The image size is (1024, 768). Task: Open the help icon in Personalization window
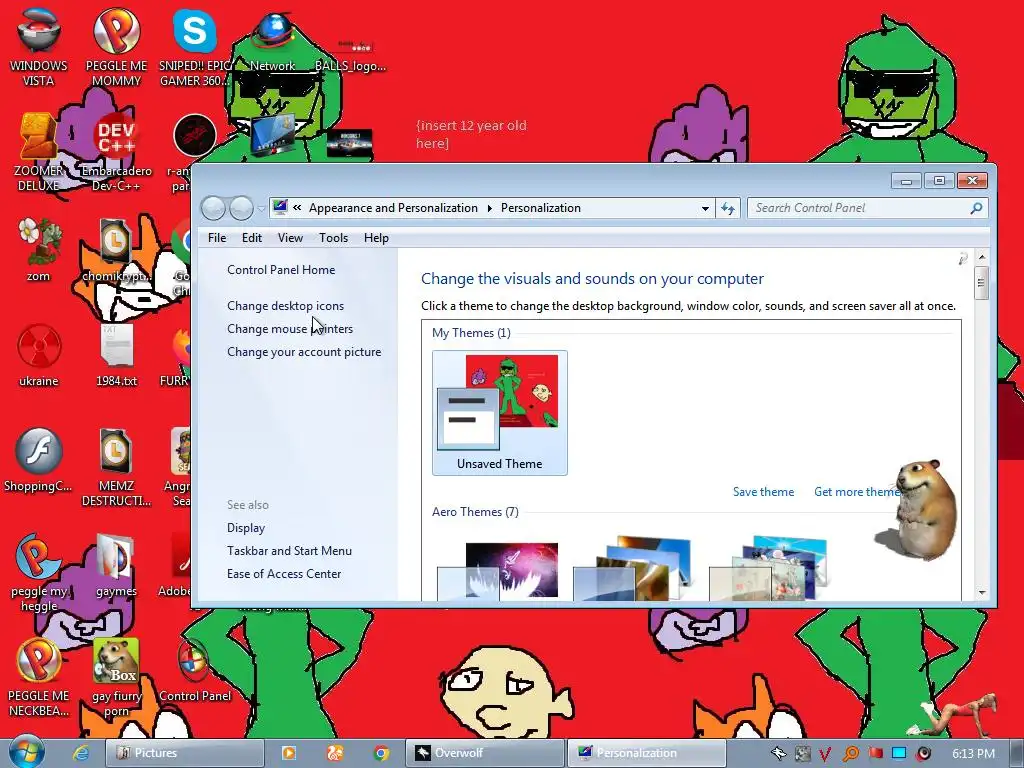[963, 259]
